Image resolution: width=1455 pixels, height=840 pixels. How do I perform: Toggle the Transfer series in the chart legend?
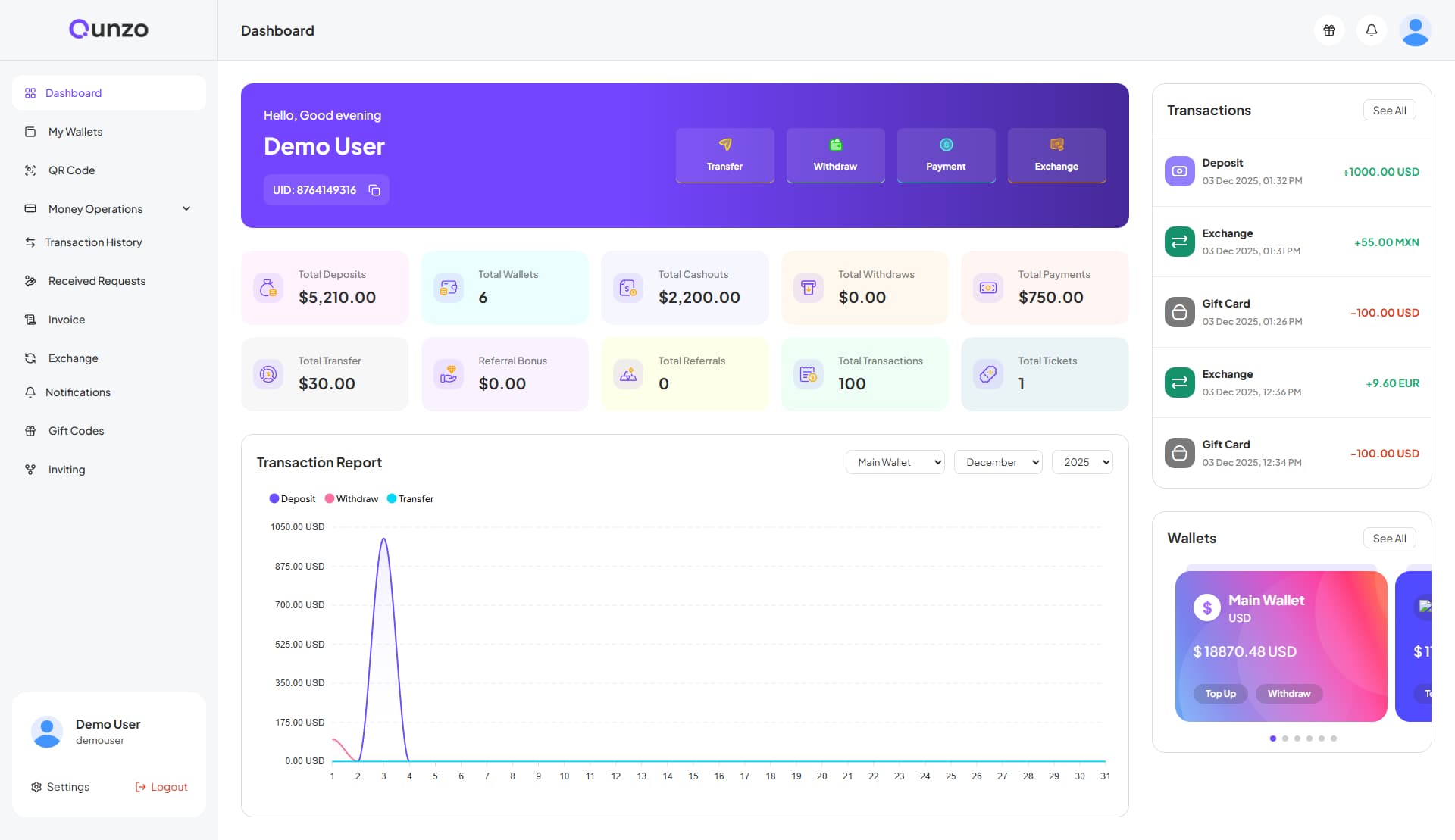pyautogui.click(x=411, y=499)
